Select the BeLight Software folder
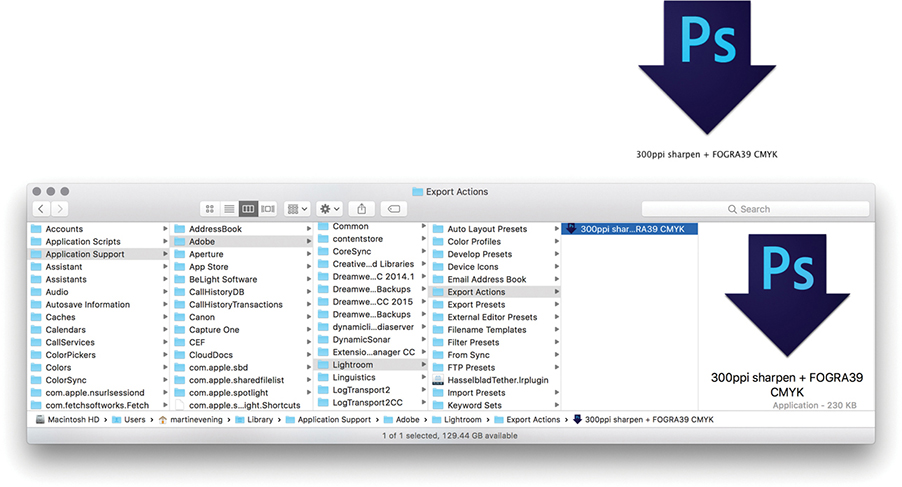This screenshot has width=902, height=487. [x=242, y=279]
